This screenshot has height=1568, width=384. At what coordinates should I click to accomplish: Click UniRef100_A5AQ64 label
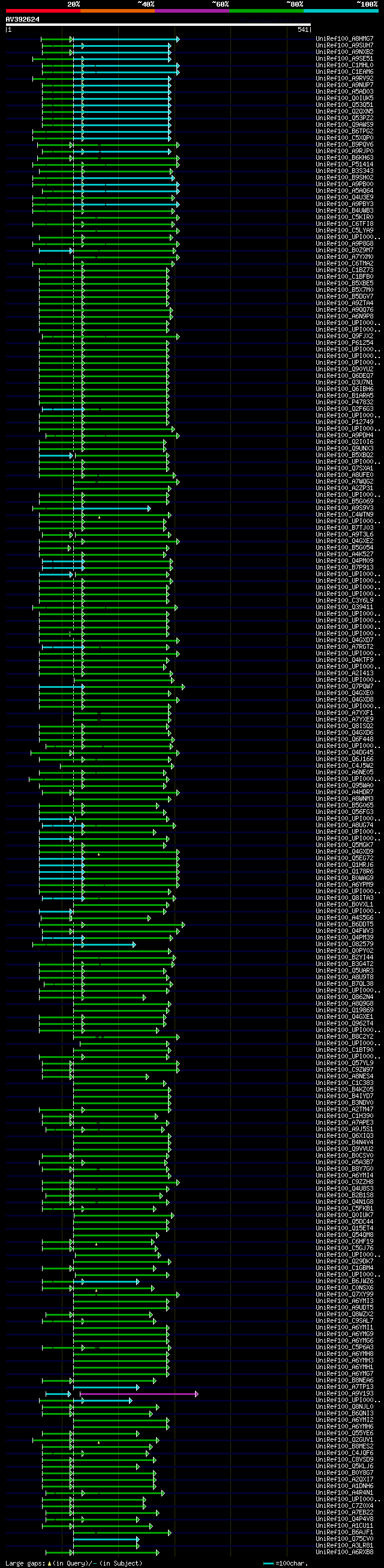(344, 190)
